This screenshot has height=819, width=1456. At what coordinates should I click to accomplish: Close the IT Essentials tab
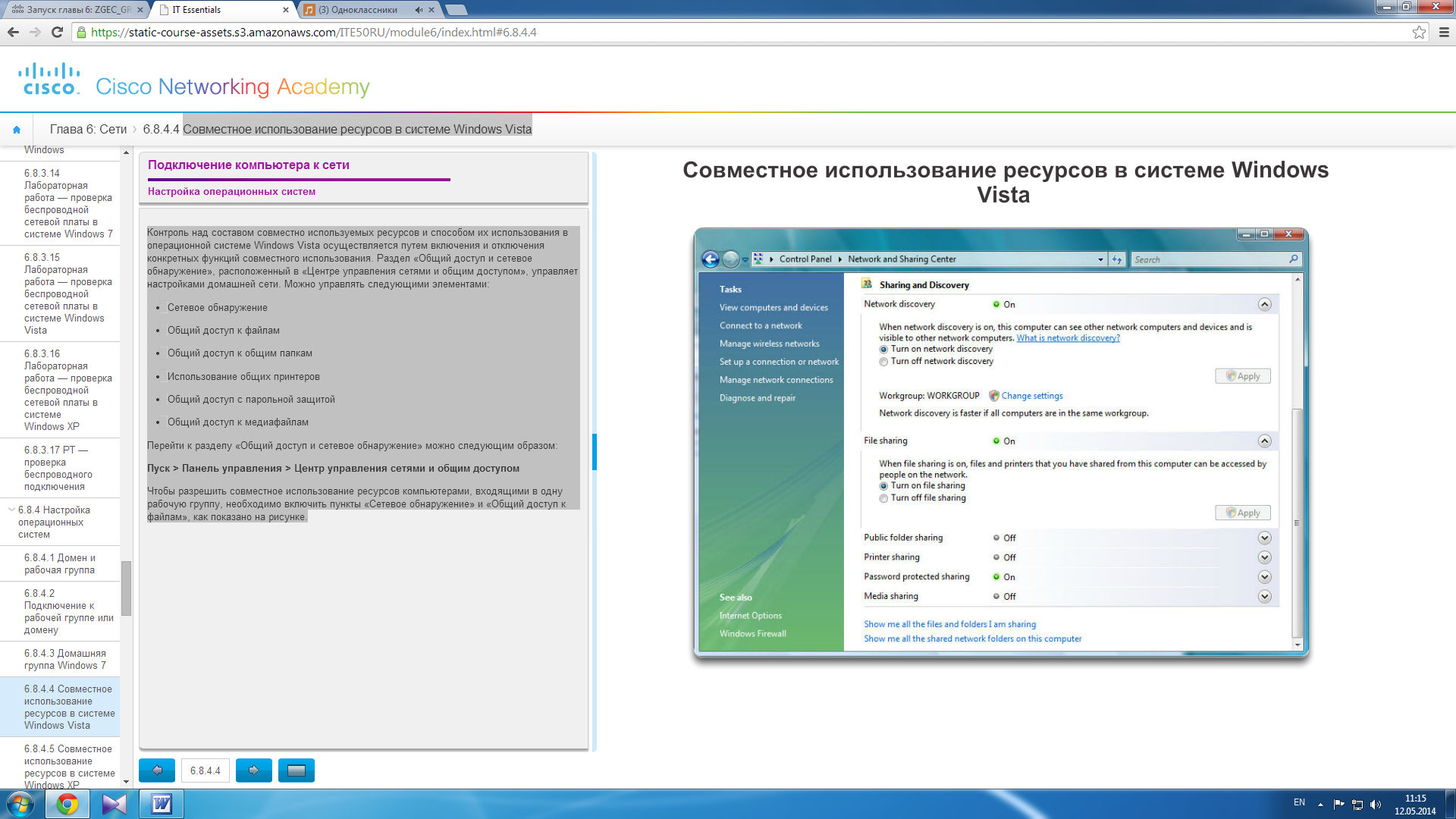(x=286, y=10)
